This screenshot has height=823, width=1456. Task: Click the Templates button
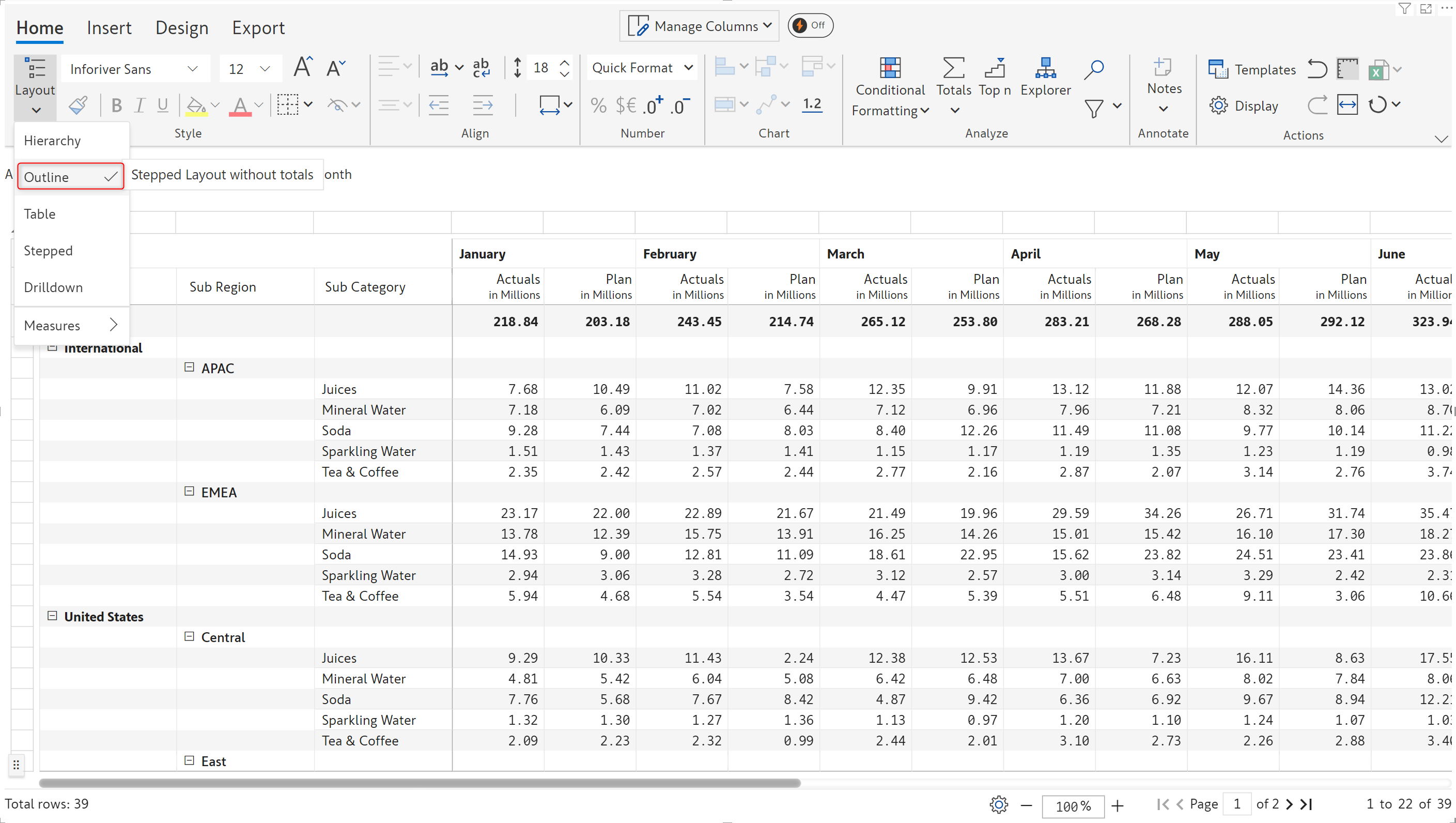pyautogui.click(x=1252, y=69)
